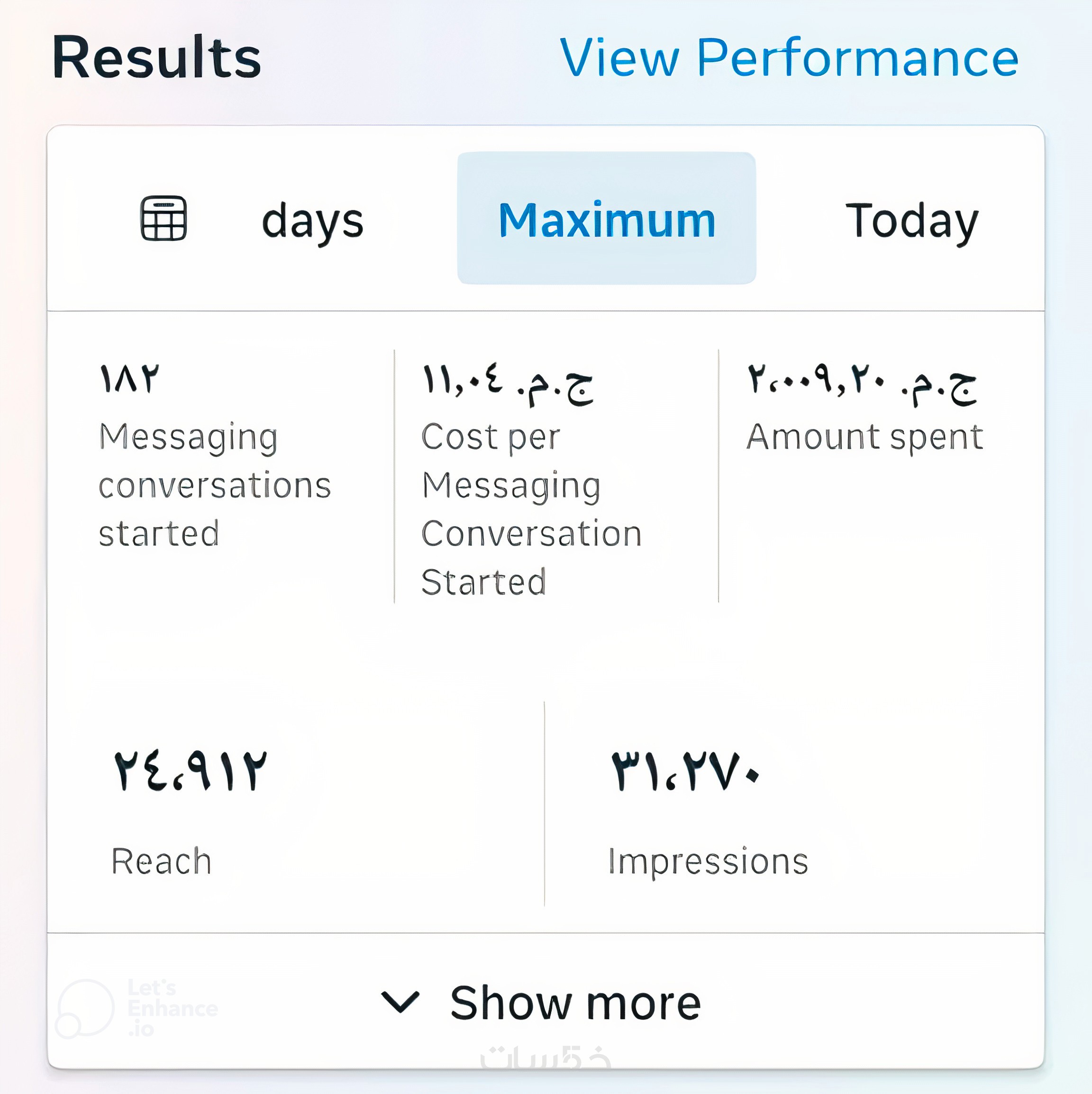1092x1094 pixels.
Task: Open the View Performance link
Action: point(789,58)
